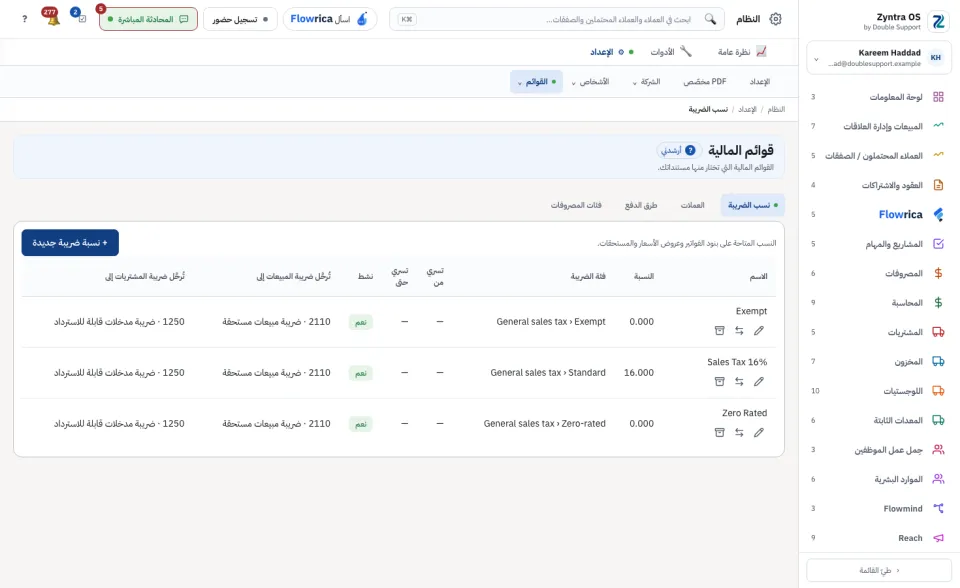Image resolution: width=960 pixels, height=588 pixels.
Task: Open العقود والاشتراكات in sidebar
Action: coord(879,185)
